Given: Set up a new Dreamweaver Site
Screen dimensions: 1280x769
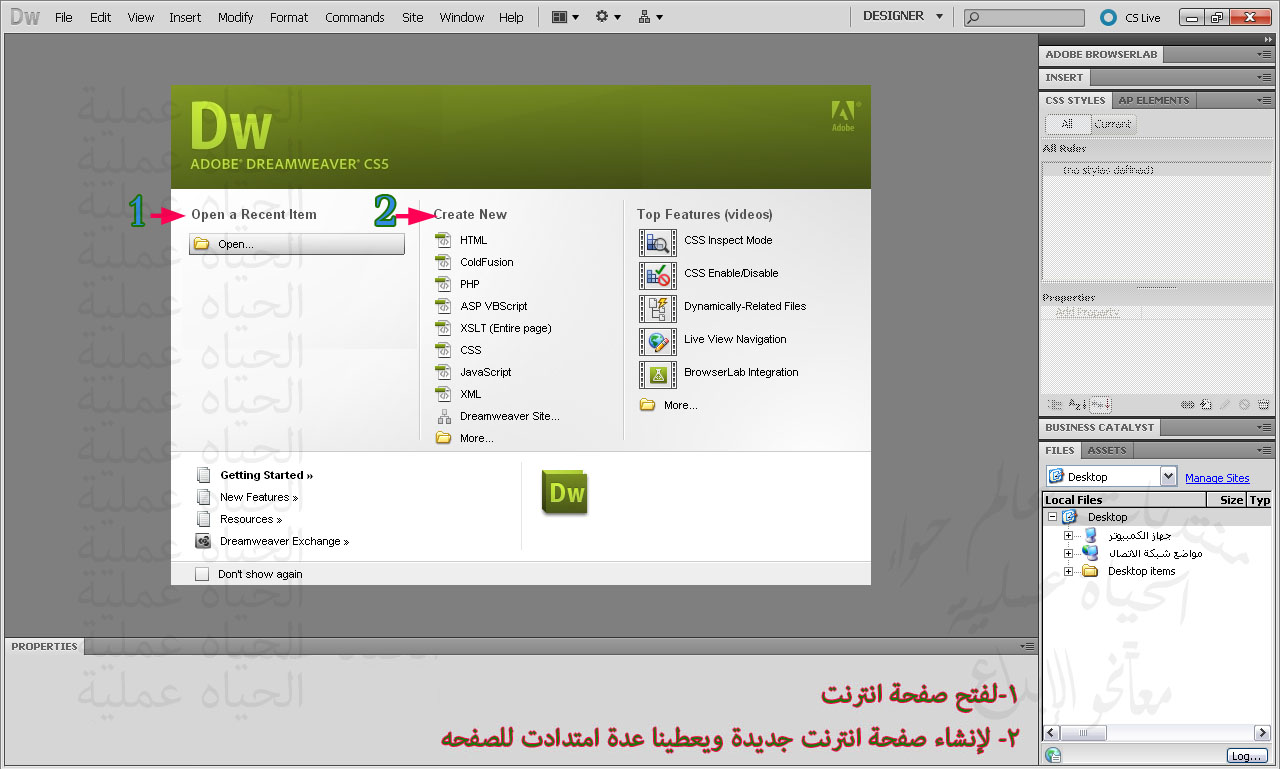Looking at the screenshot, I should tap(498, 416).
